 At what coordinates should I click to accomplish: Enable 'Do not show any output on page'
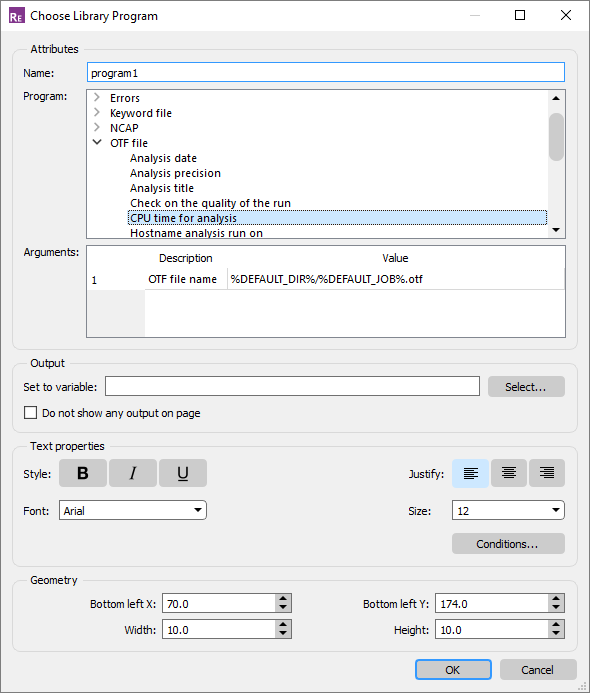coord(30,413)
